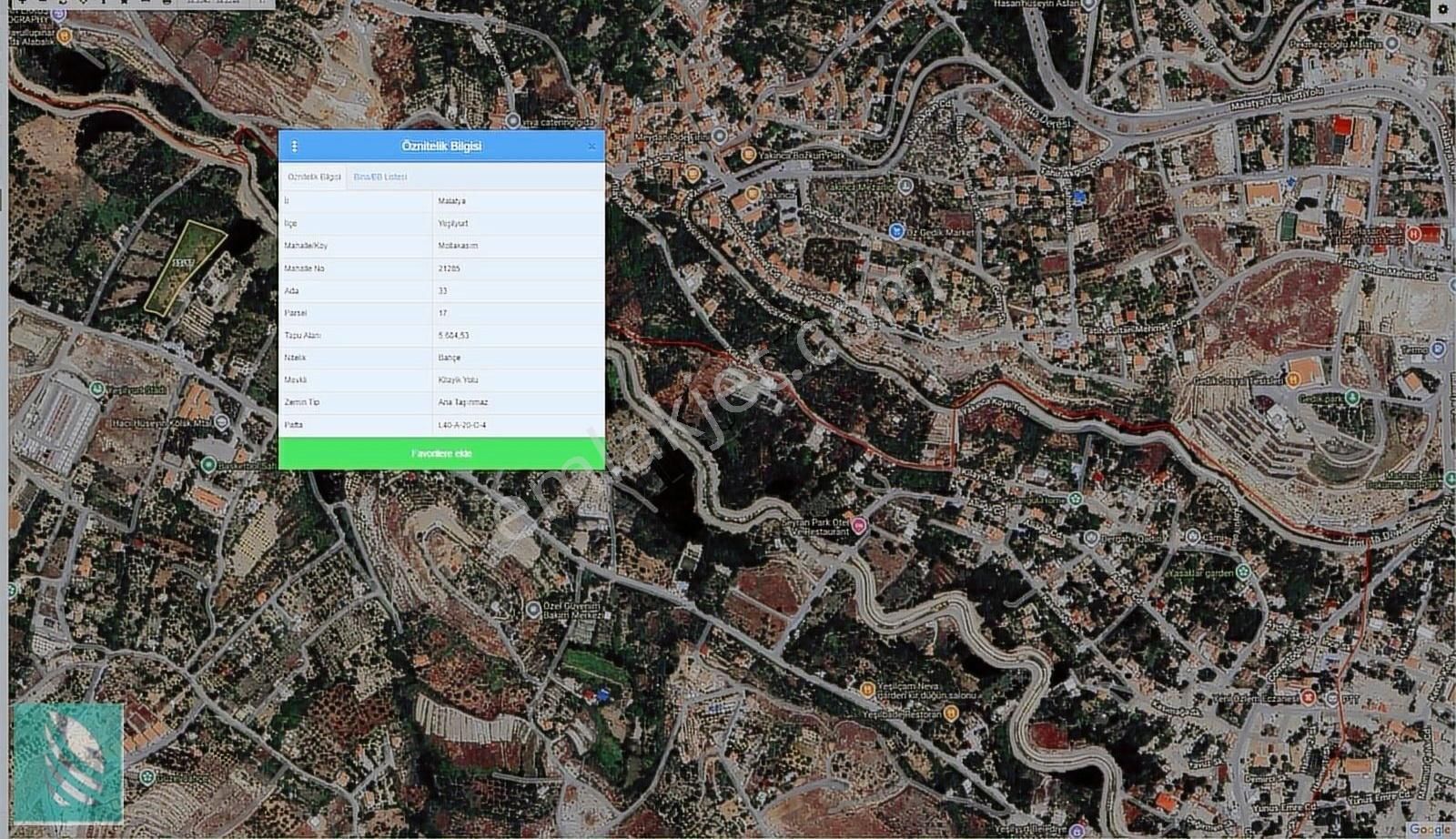
Task: Click the Dergah-ı Qadiri place pin
Action: click(1090, 537)
